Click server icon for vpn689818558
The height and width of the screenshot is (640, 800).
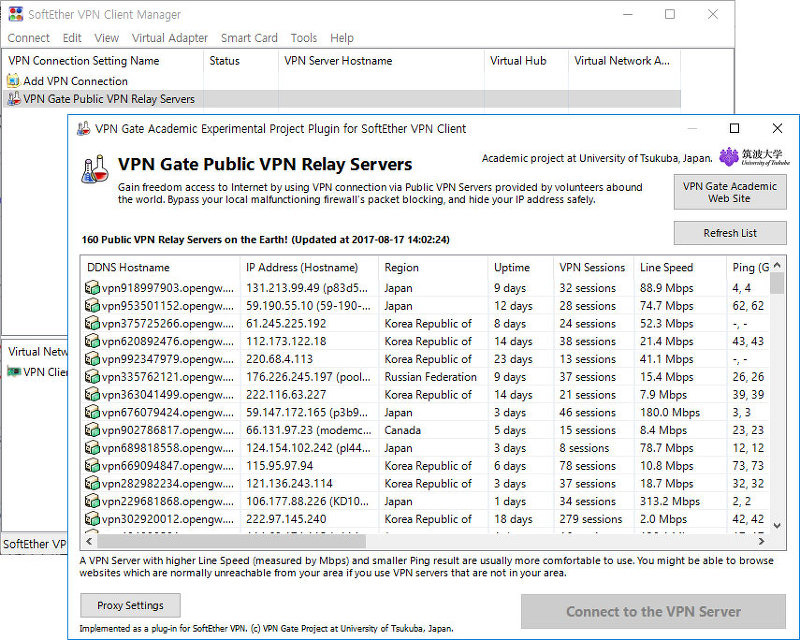(92, 448)
